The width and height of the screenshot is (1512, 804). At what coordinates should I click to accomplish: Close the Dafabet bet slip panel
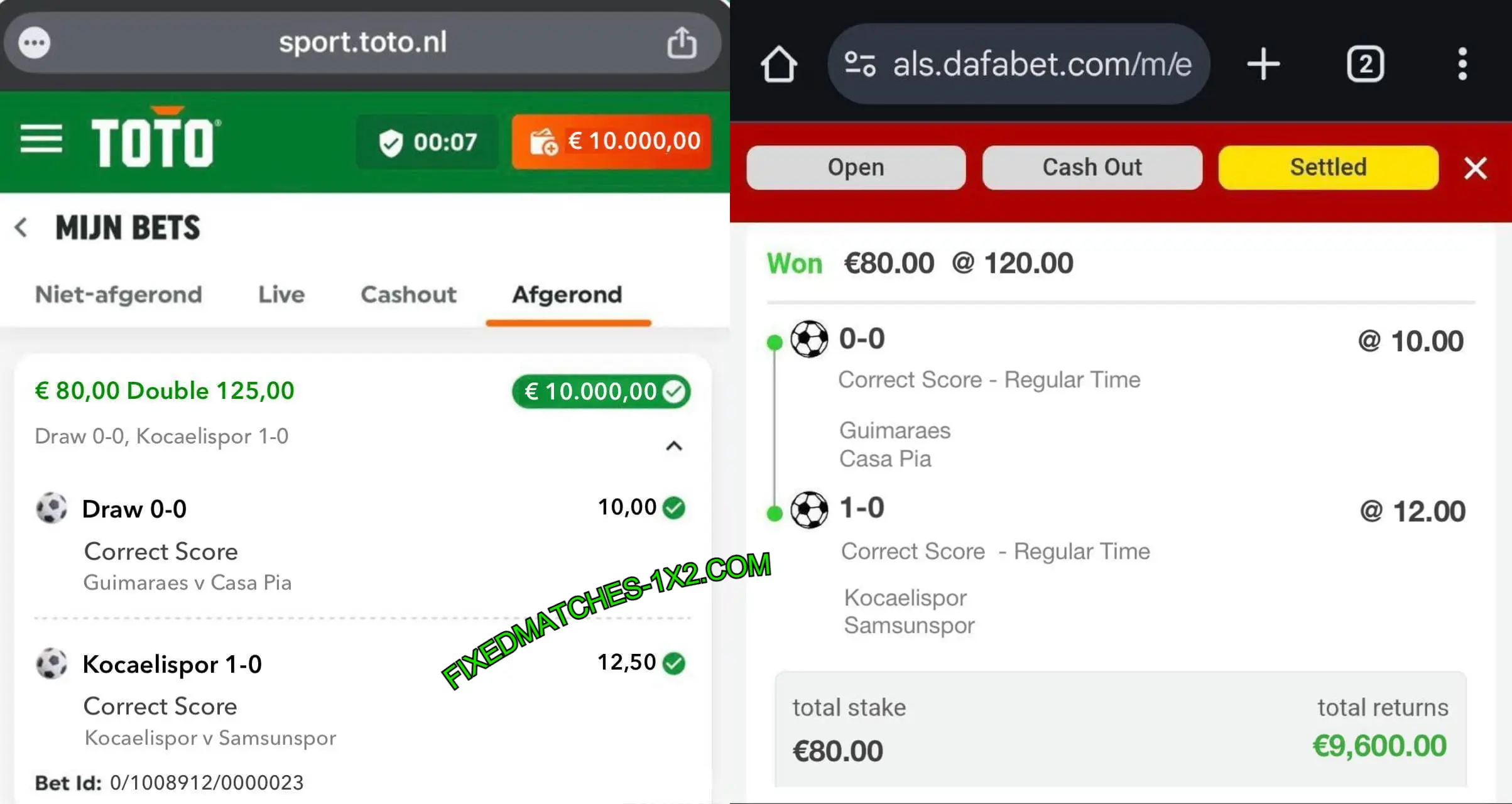pos(1475,168)
